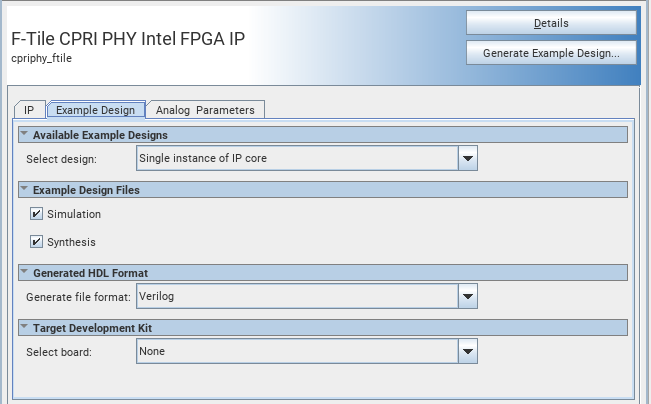The image size is (651, 404).
Task: Uncheck the Simulation checkbox
Action: [37, 214]
